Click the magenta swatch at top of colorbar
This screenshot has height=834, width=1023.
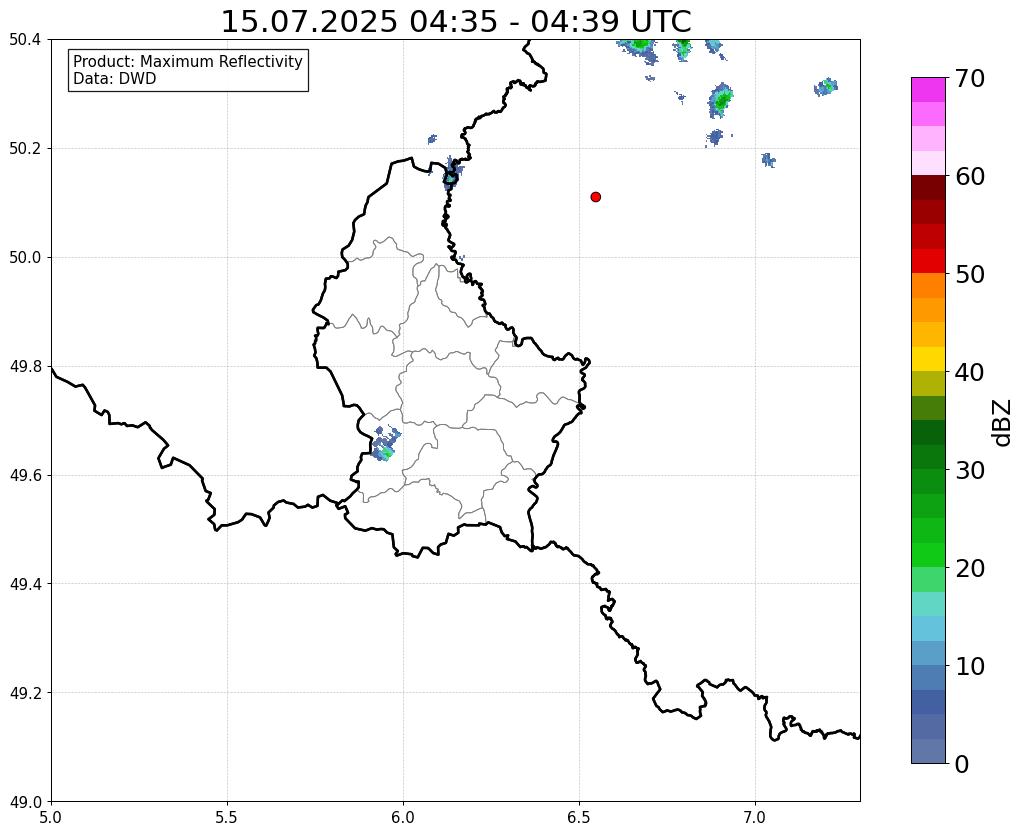(928, 90)
